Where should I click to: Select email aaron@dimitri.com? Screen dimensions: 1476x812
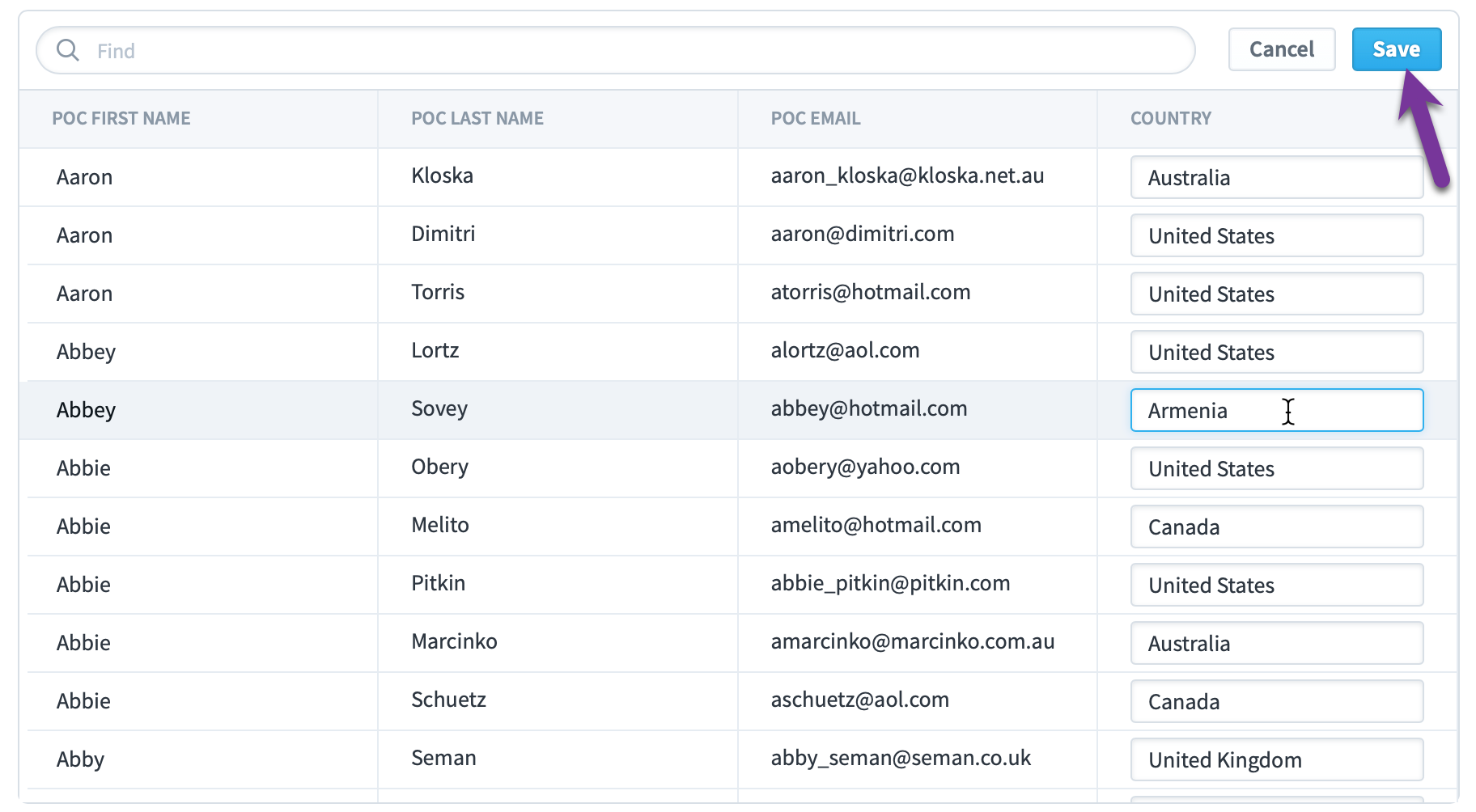[x=863, y=234]
